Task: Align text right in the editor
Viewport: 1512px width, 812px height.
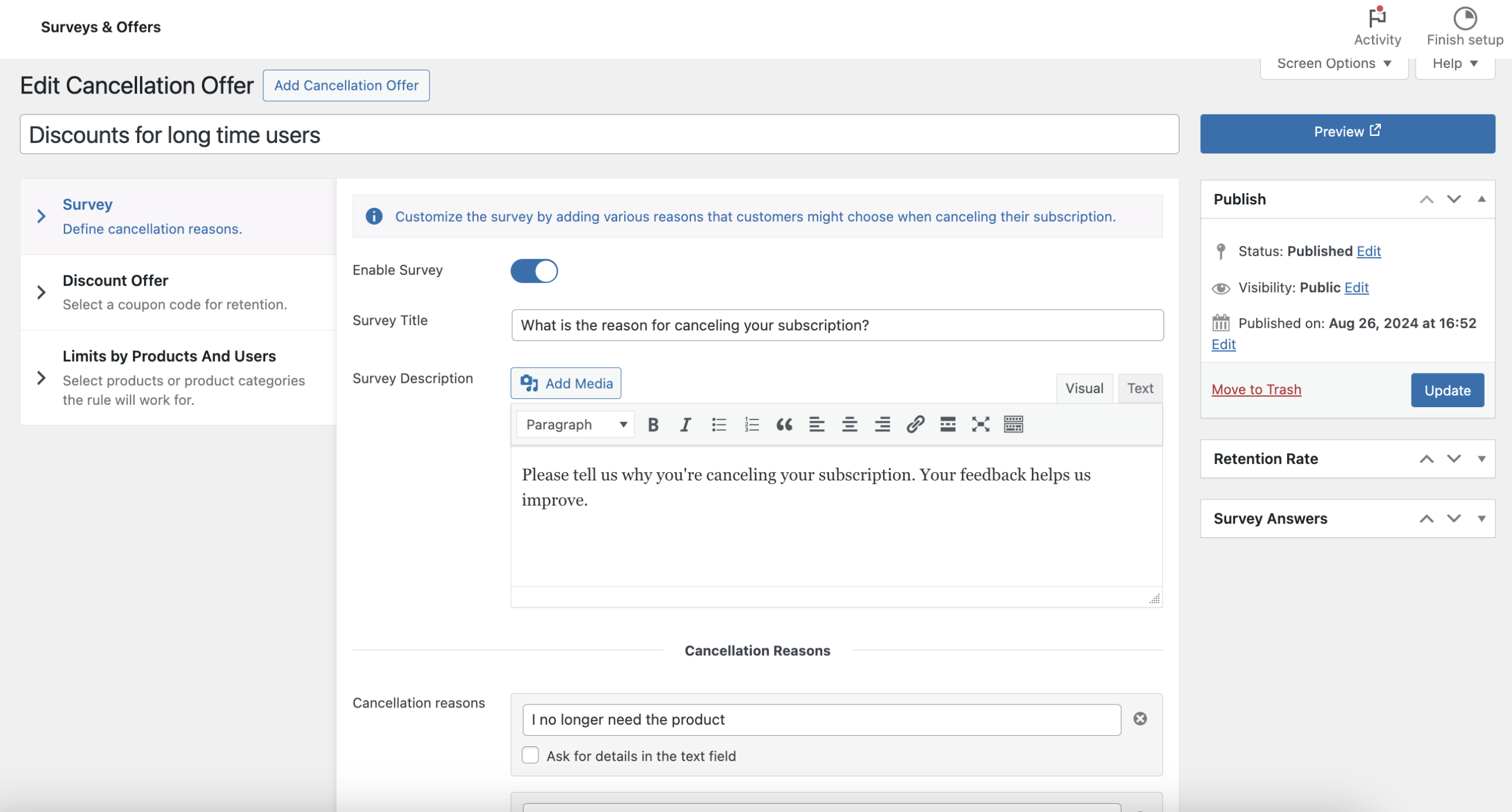Action: point(882,424)
